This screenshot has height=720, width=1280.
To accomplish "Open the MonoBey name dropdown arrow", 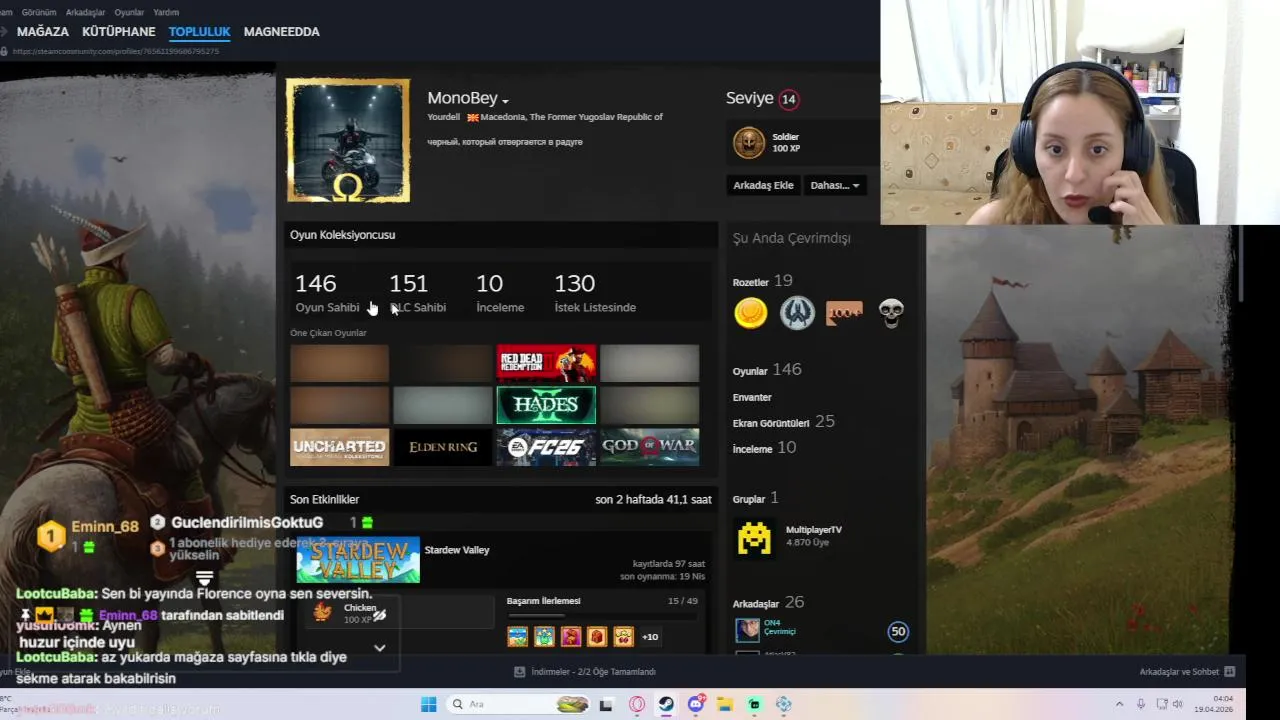I will [x=505, y=101].
